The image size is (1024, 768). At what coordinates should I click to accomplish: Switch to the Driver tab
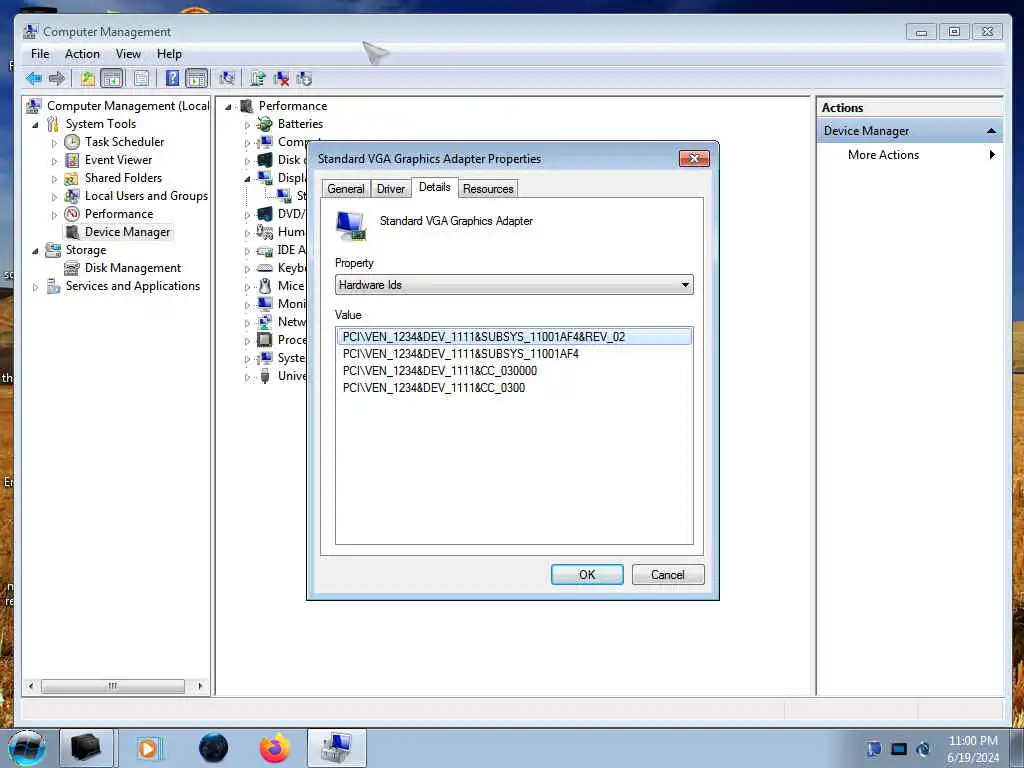click(391, 189)
